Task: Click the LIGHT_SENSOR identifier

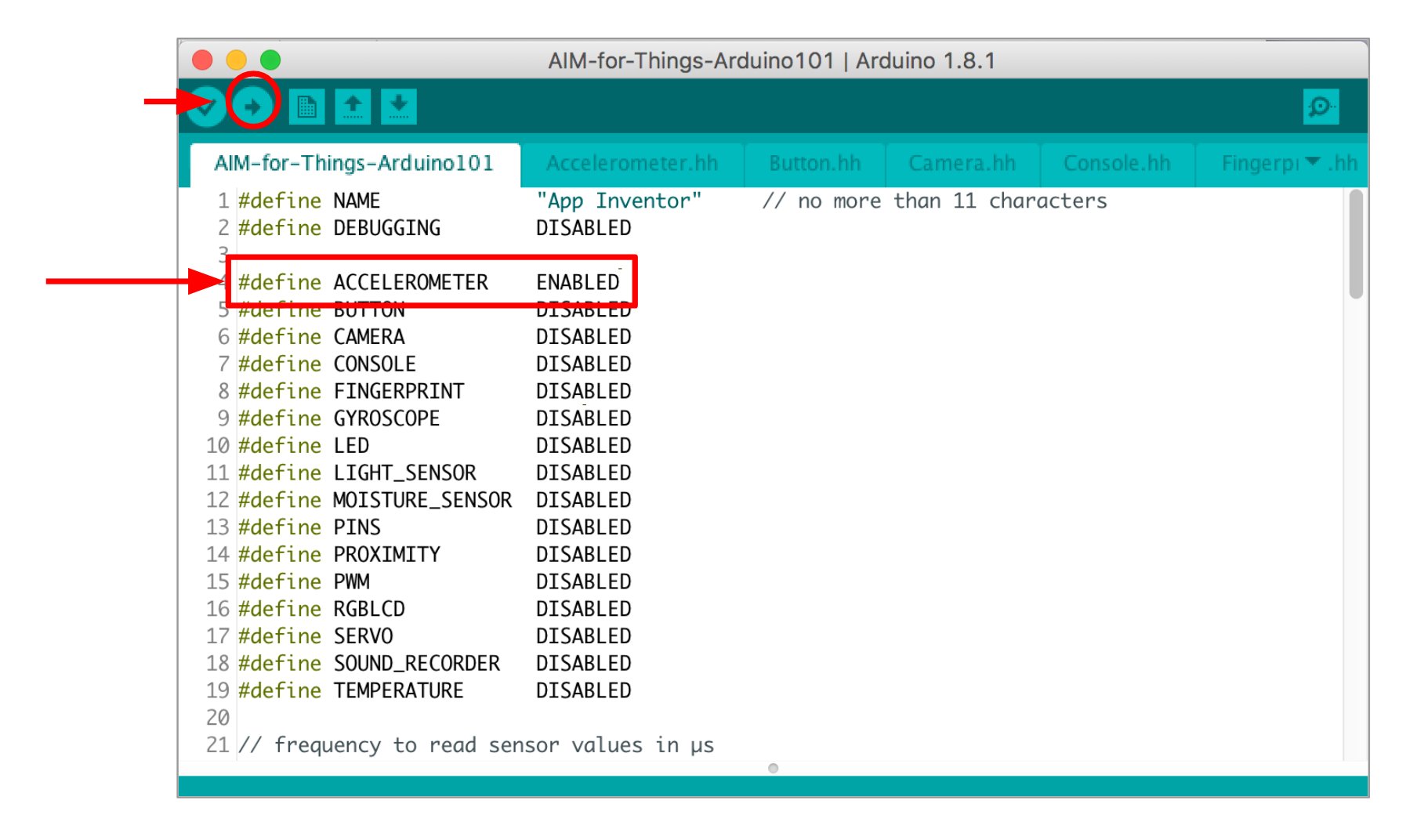Action: pos(405,473)
